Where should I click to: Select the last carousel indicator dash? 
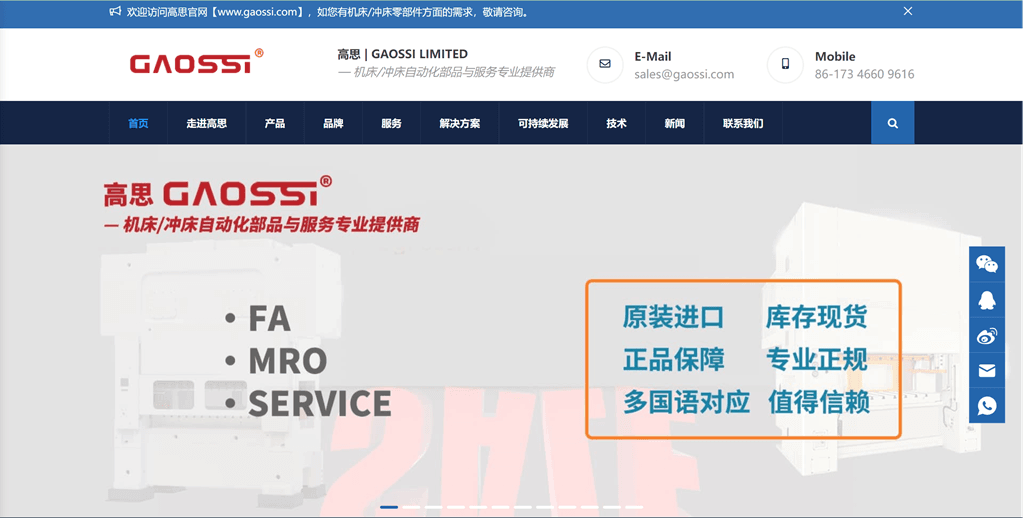[x=633, y=507]
